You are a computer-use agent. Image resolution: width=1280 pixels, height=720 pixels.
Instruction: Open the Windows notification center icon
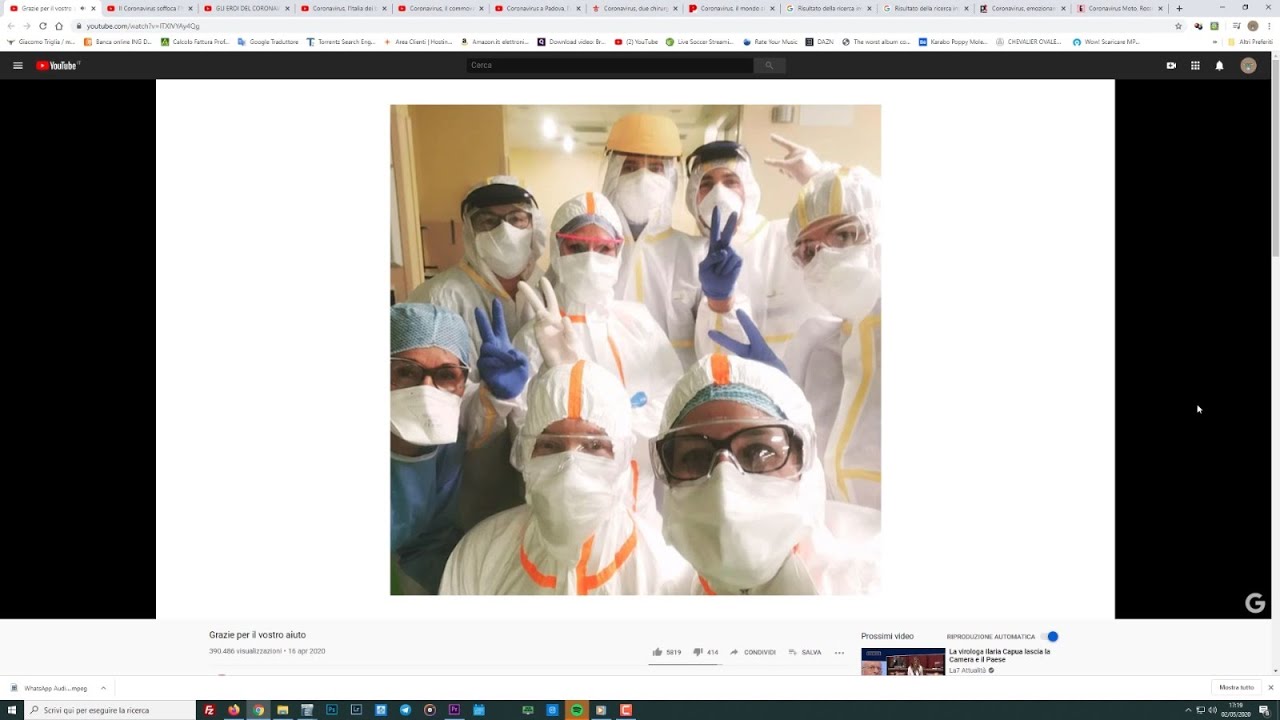(1264, 710)
